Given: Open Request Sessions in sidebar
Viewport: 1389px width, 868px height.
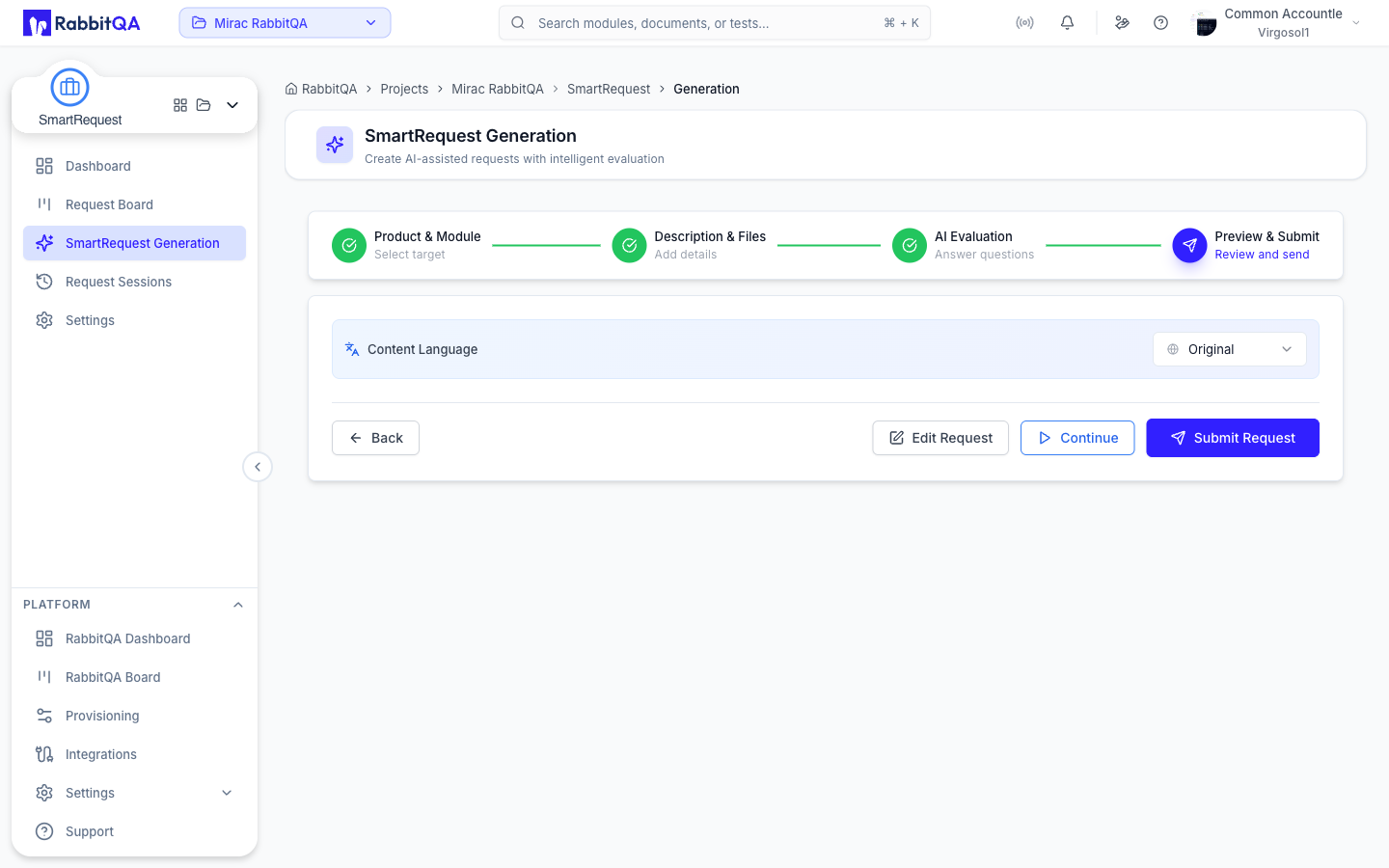Looking at the screenshot, I should pos(134,282).
